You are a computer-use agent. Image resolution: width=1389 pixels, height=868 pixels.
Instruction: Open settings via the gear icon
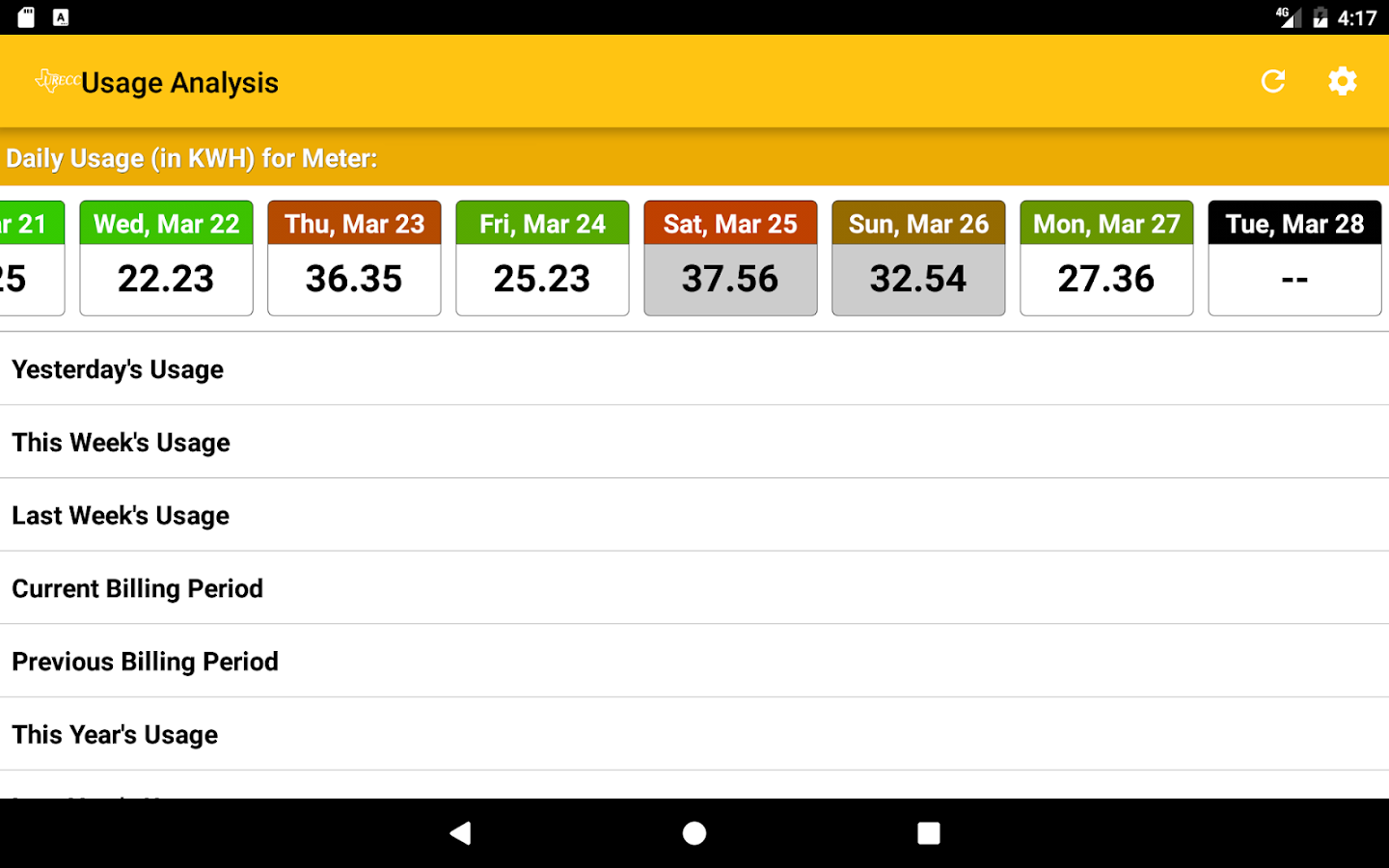(1343, 81)
